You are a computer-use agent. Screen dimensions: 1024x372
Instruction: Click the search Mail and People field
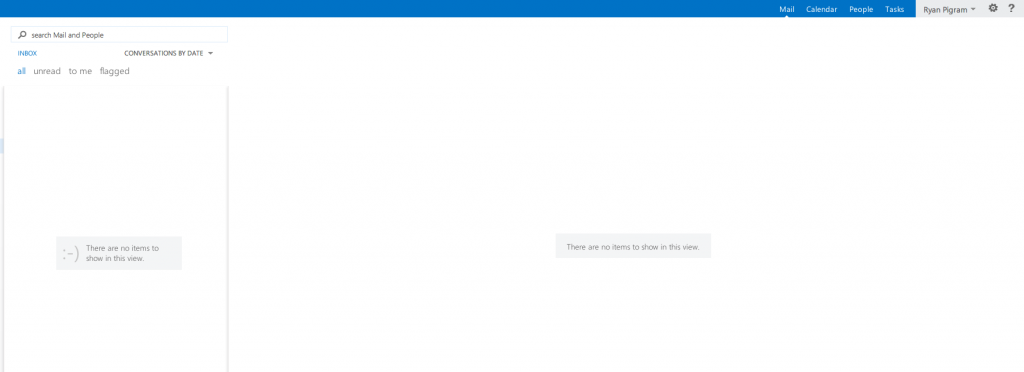(120, 35)
